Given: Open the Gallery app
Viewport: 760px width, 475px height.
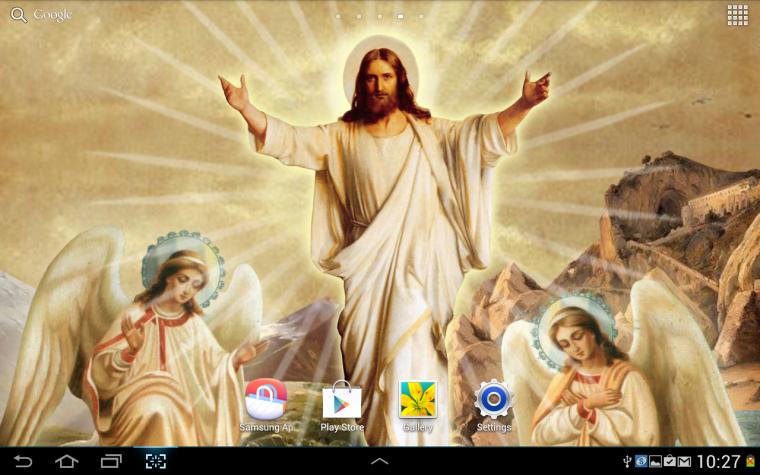Looking at the screenshot, I should tap(417, 399).
